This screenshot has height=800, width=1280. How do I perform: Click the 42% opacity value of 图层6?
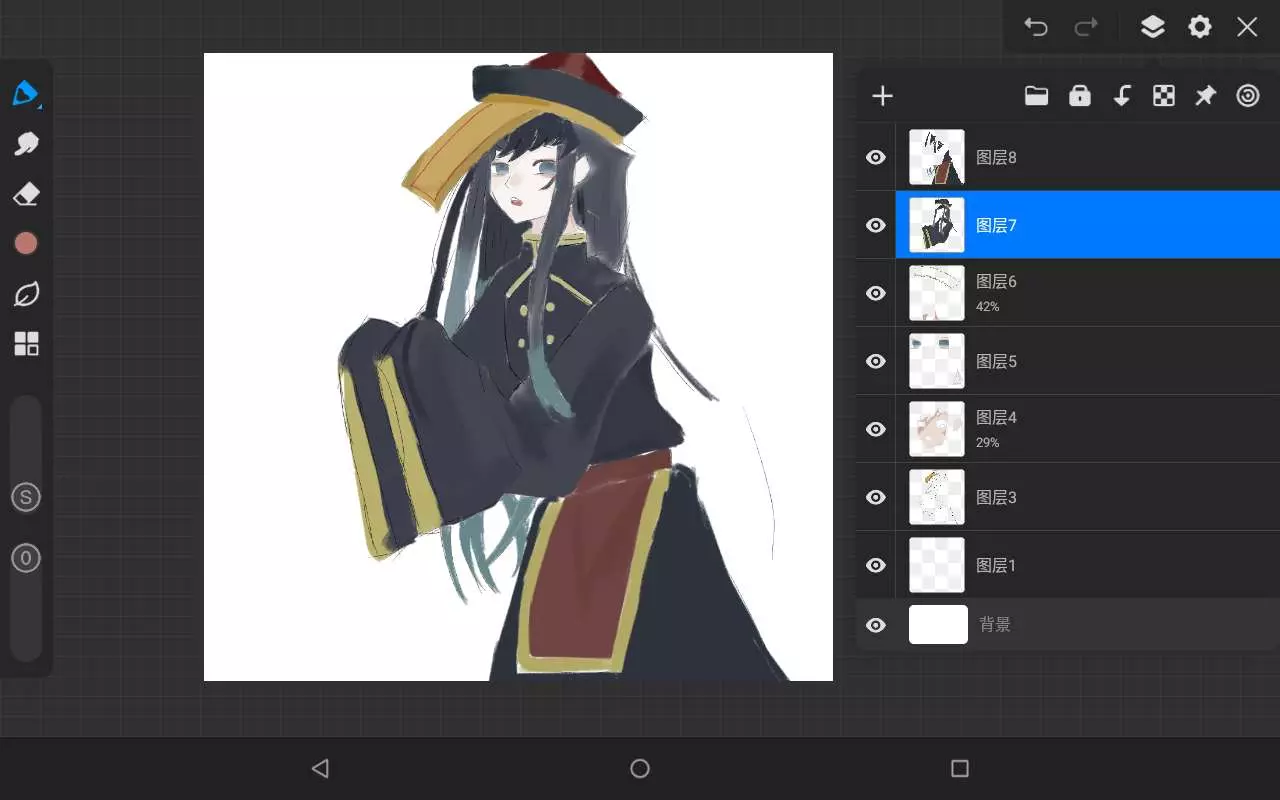pos(988,307)
